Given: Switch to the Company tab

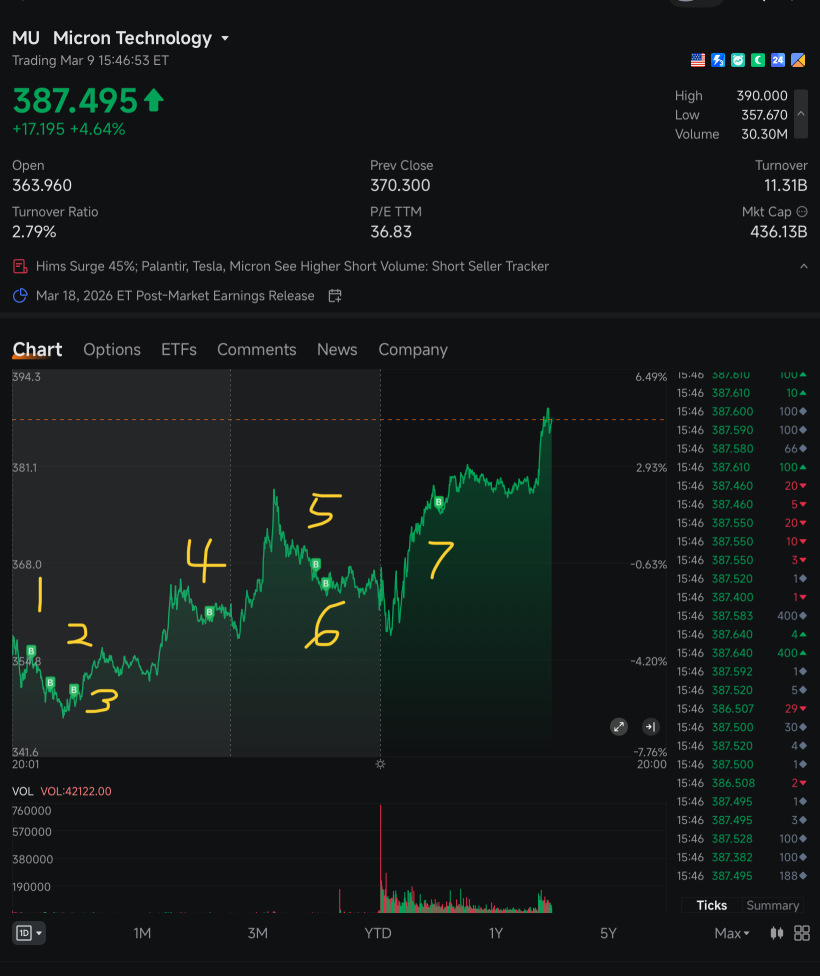Looking at the screenshot, I should coord(413,350).
